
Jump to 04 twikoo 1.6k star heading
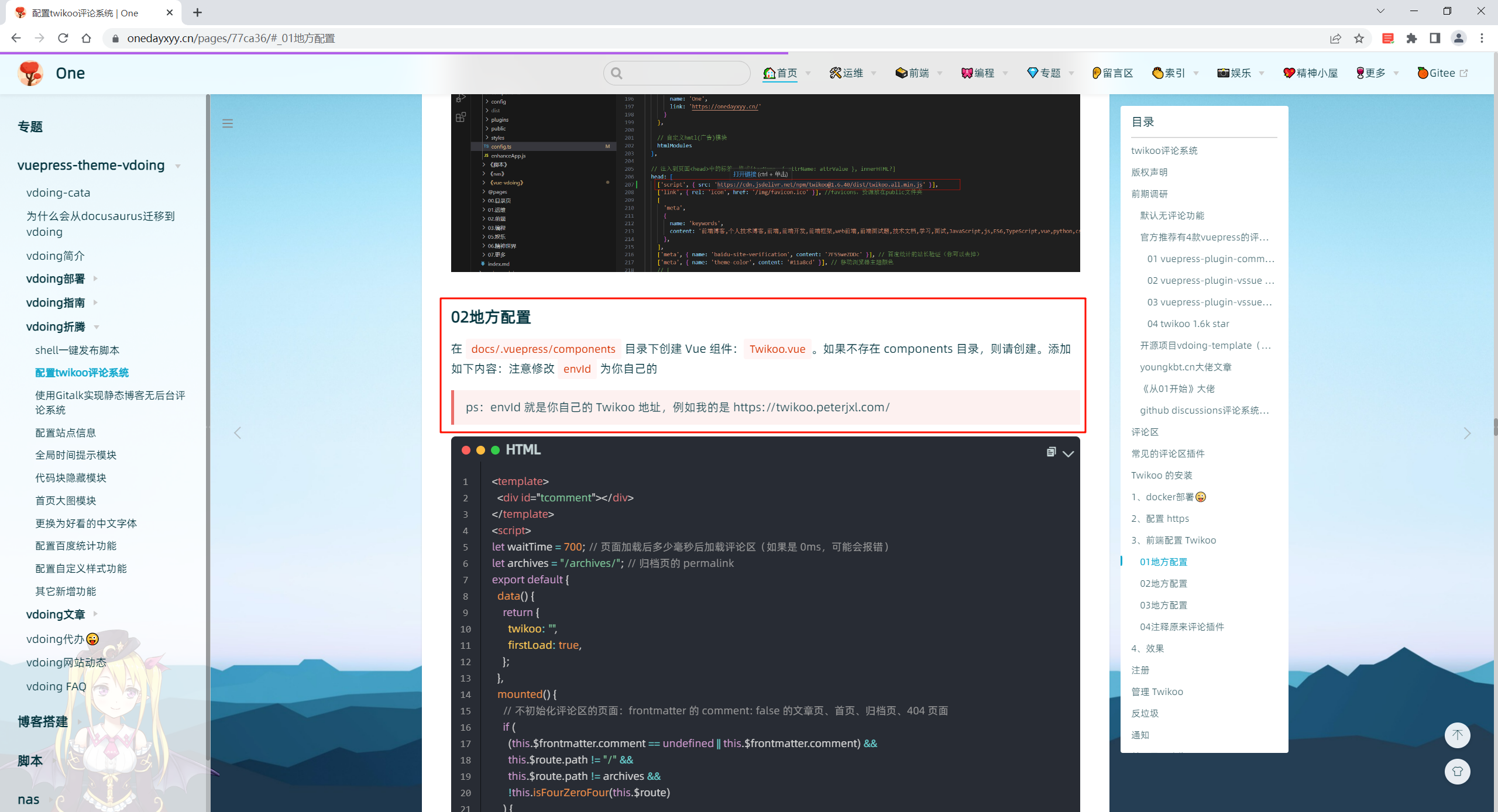pyautogui.click(x=1188, y=324)
